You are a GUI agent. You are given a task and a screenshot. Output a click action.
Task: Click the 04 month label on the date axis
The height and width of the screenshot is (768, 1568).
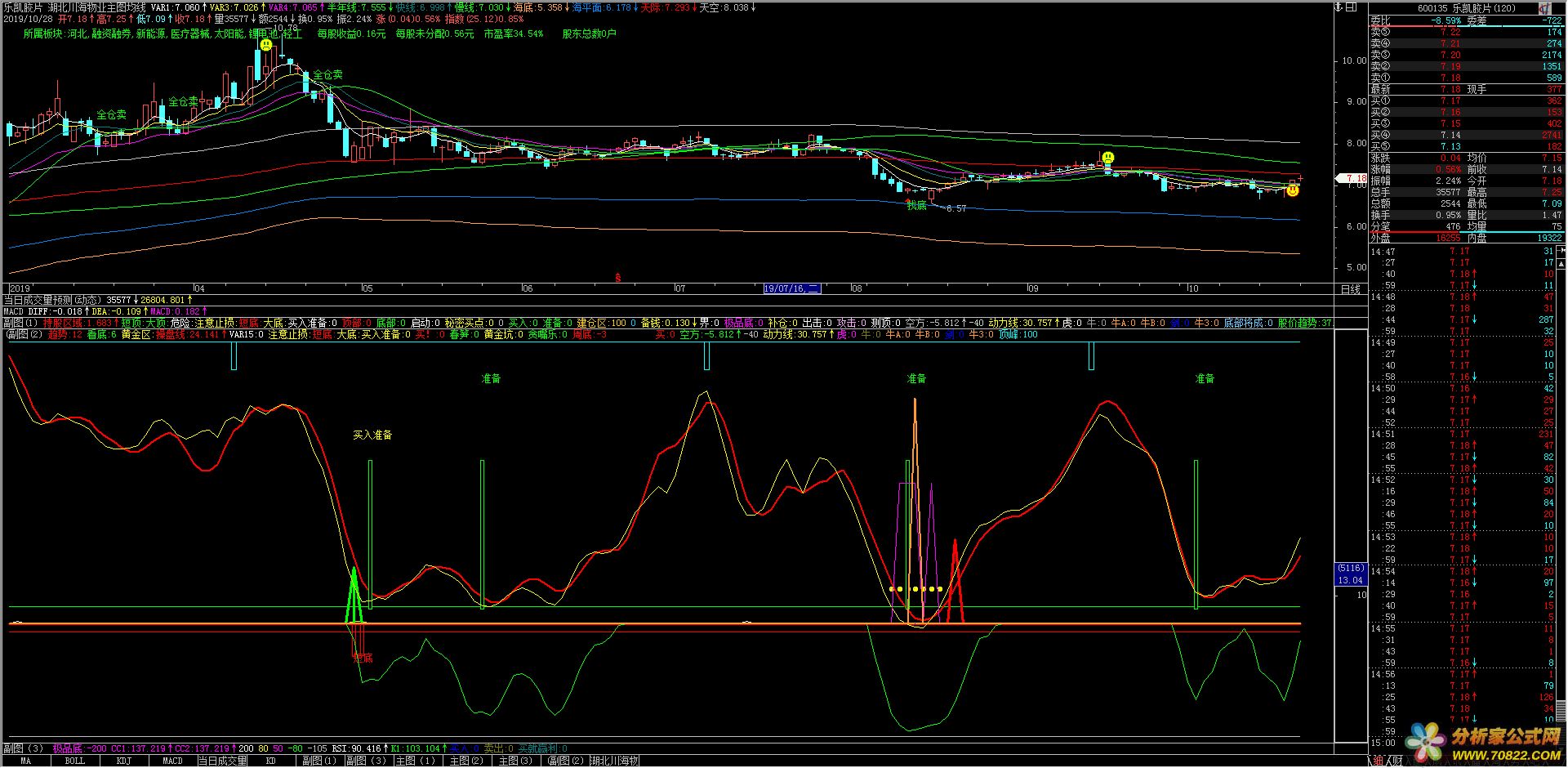click(198, 288)
